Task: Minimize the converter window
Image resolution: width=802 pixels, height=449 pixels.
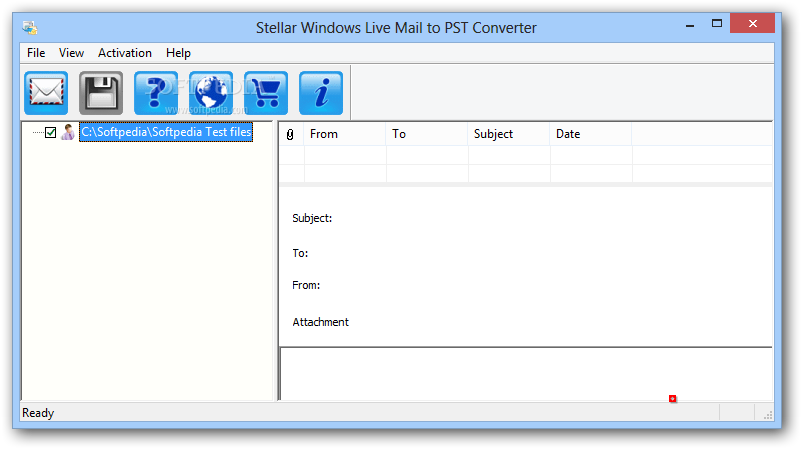Action: (x=690, y=24)
